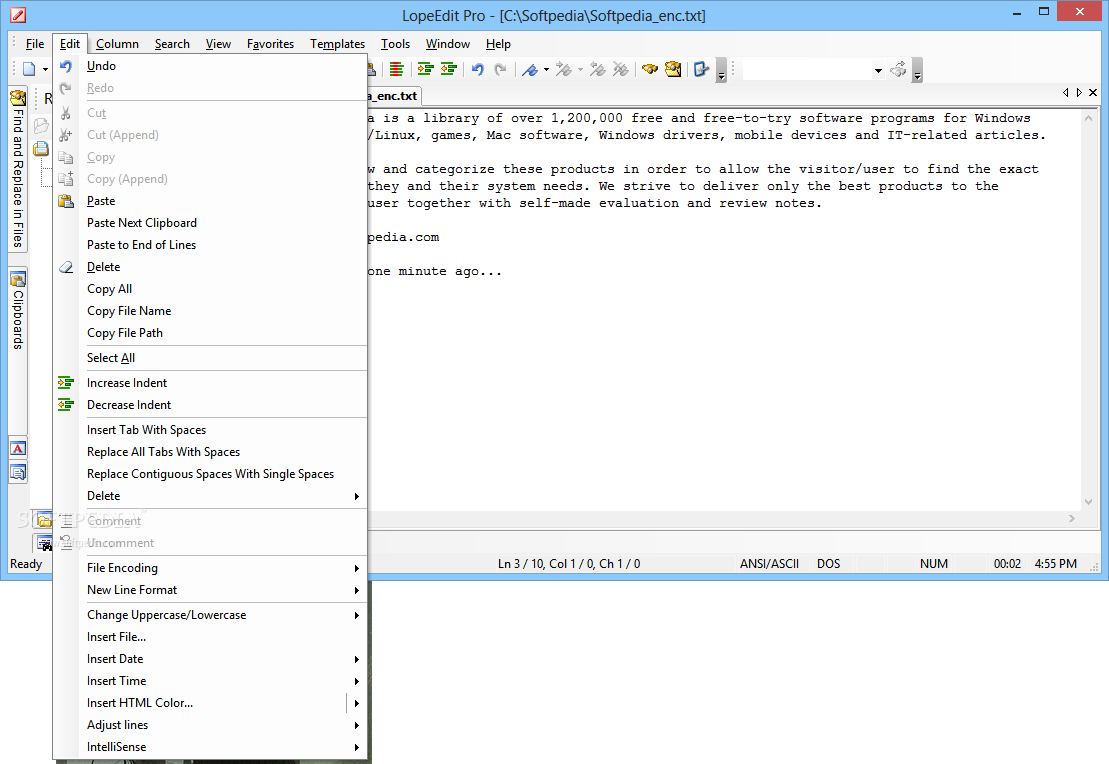The image size is (1109, 764).
Task: Choose Replace Contiguous Spaces With Single Spaces
Action: pos(210,474)
